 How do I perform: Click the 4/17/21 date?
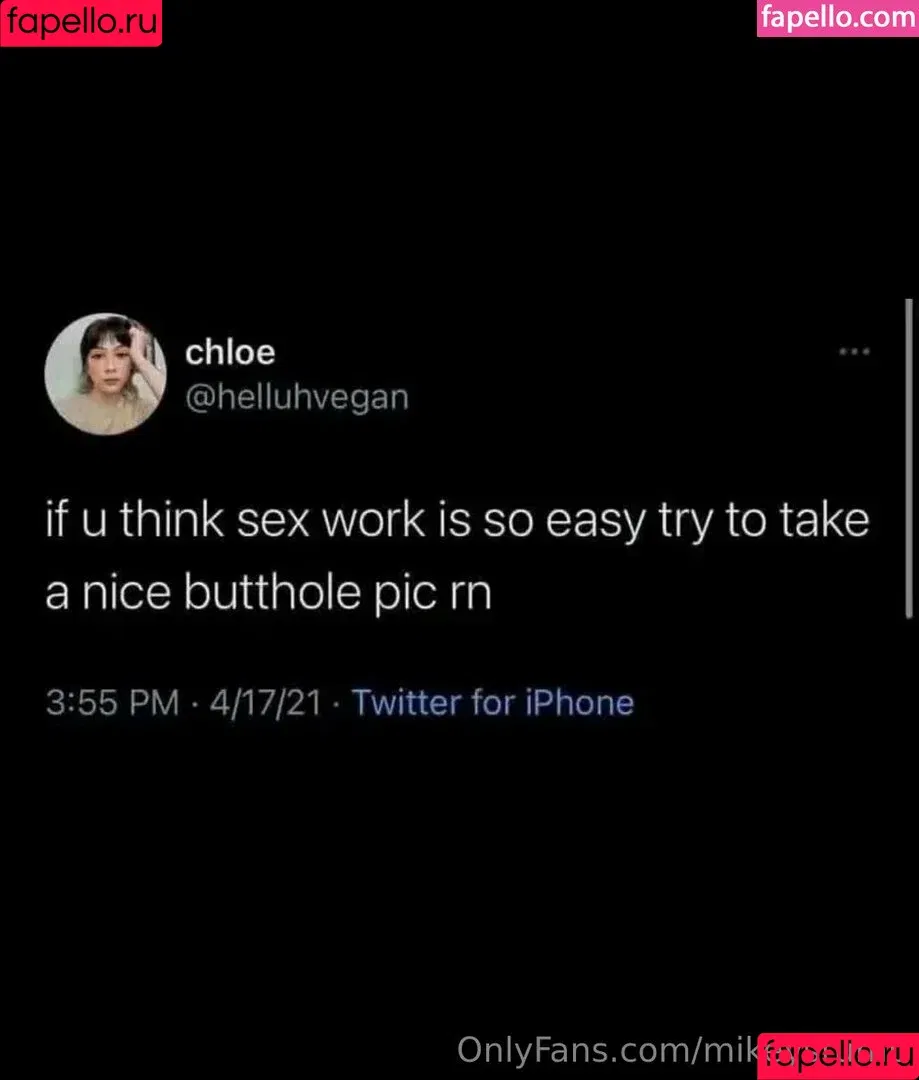pos(266,703)
